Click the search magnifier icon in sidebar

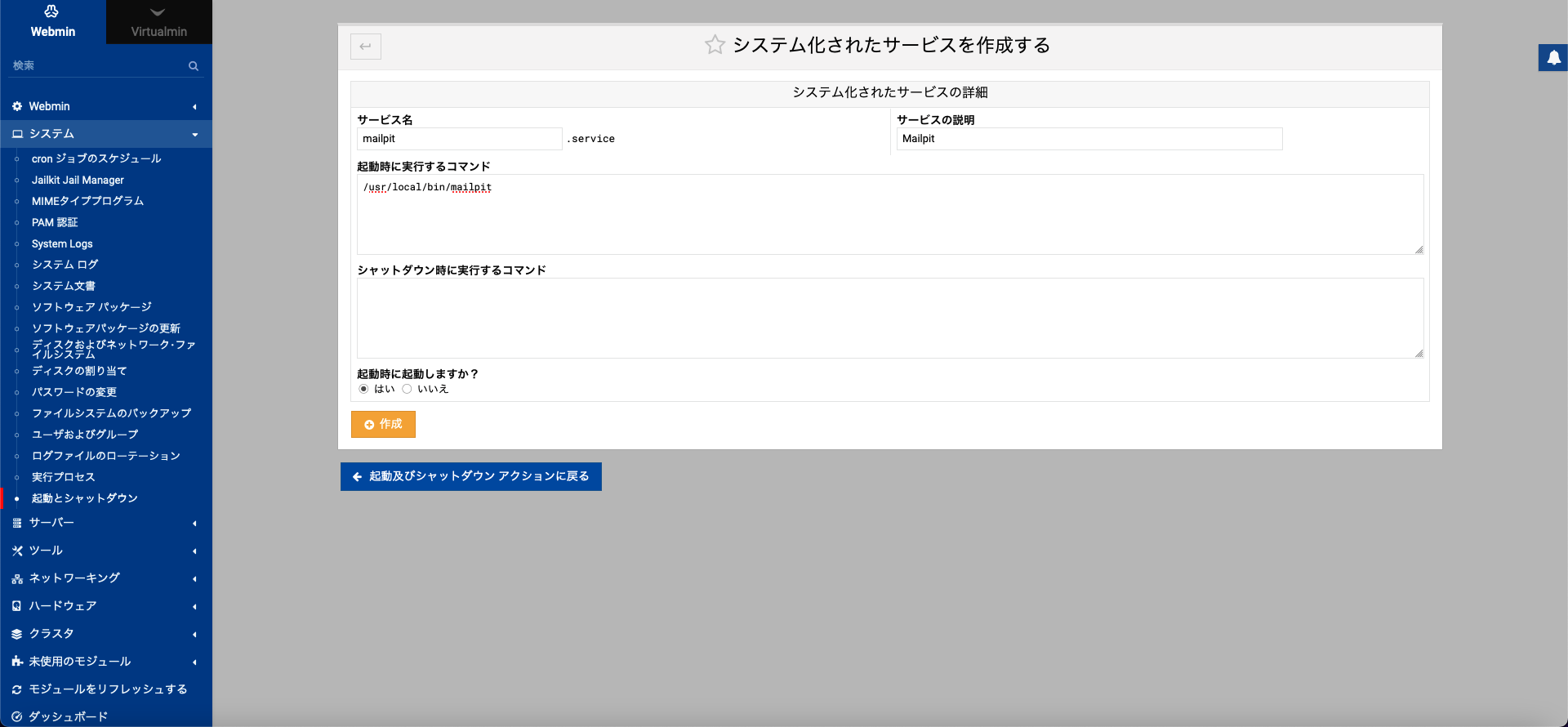coord(194,66)
